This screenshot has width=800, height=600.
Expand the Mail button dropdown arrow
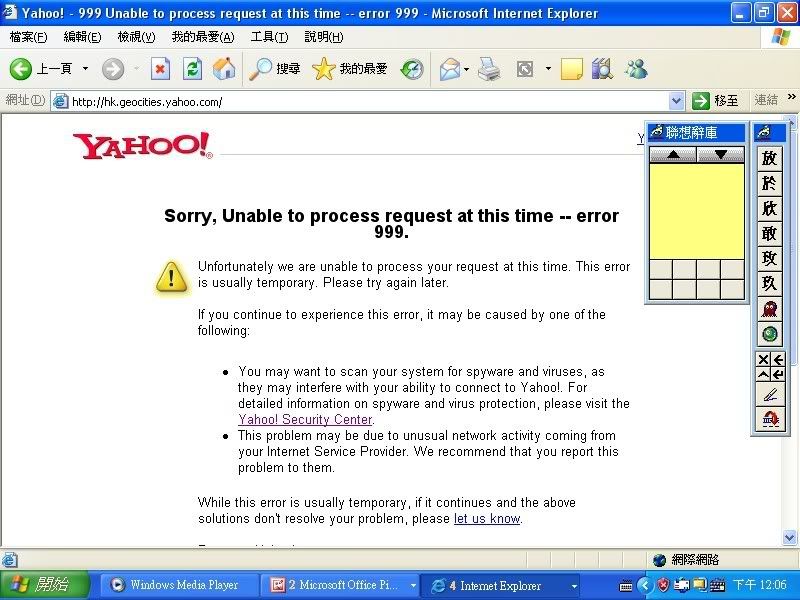[466, 68]
